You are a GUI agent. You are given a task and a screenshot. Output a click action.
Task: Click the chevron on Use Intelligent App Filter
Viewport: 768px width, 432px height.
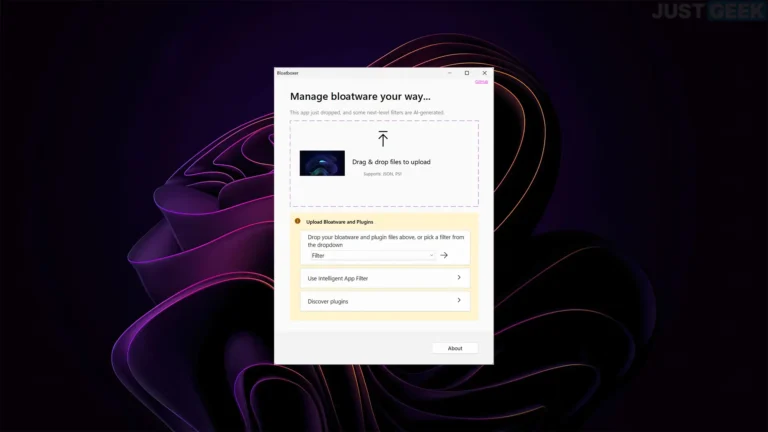click(x=458, y=278)
